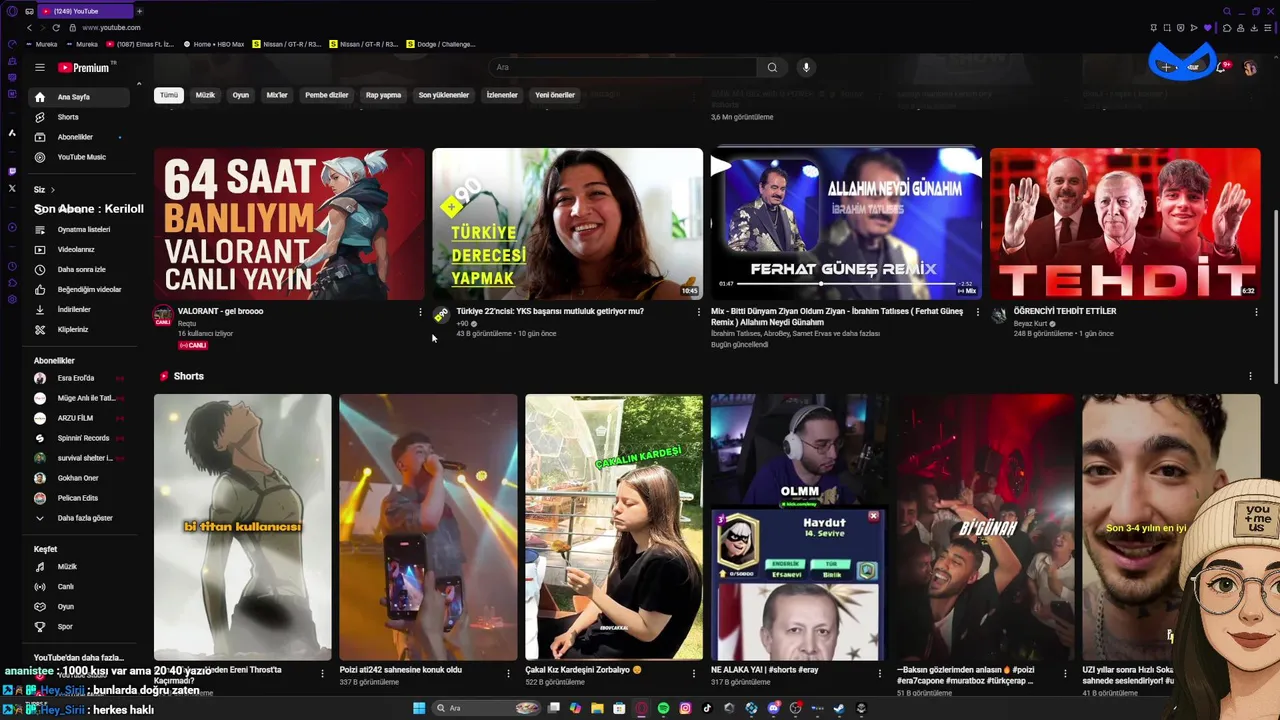Select the Oyun filter chip
The width and height of the screenshot is (1280, 720).
241,95
